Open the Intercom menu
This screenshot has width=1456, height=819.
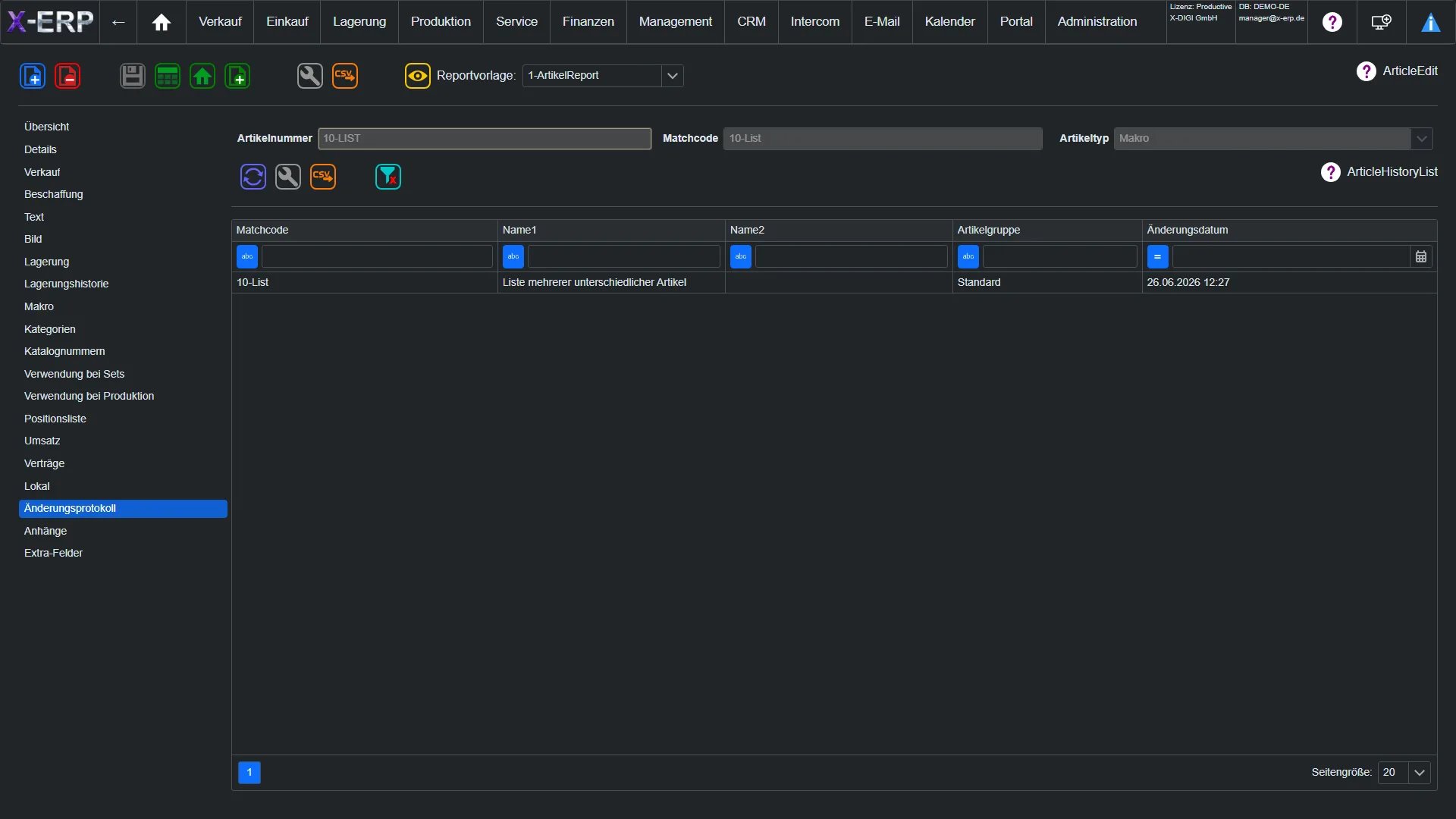click(x=815, y=22)
